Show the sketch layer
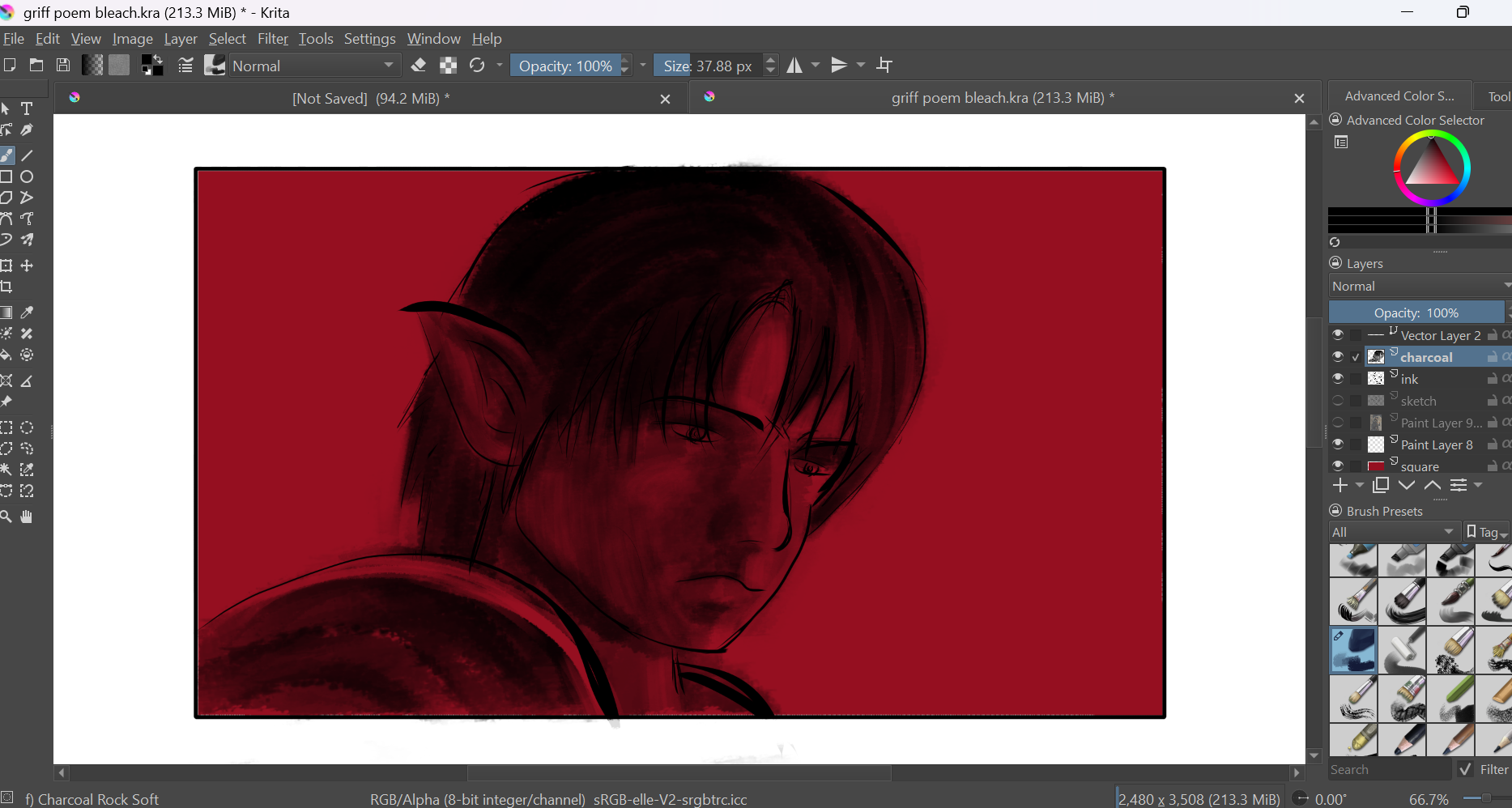The height and width of the screenshot is (808, 1512). pyautogui.click(x=1338, y=401)
